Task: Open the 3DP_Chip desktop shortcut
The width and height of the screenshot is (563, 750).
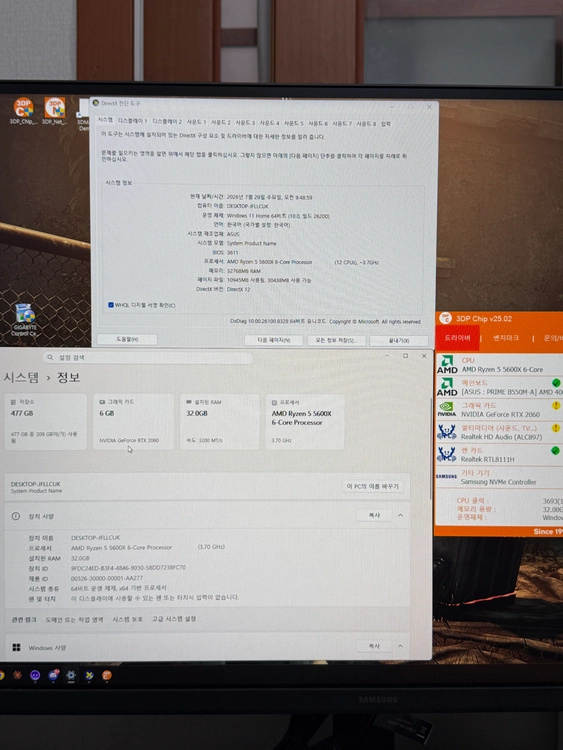Action: (x=23, y=110)
